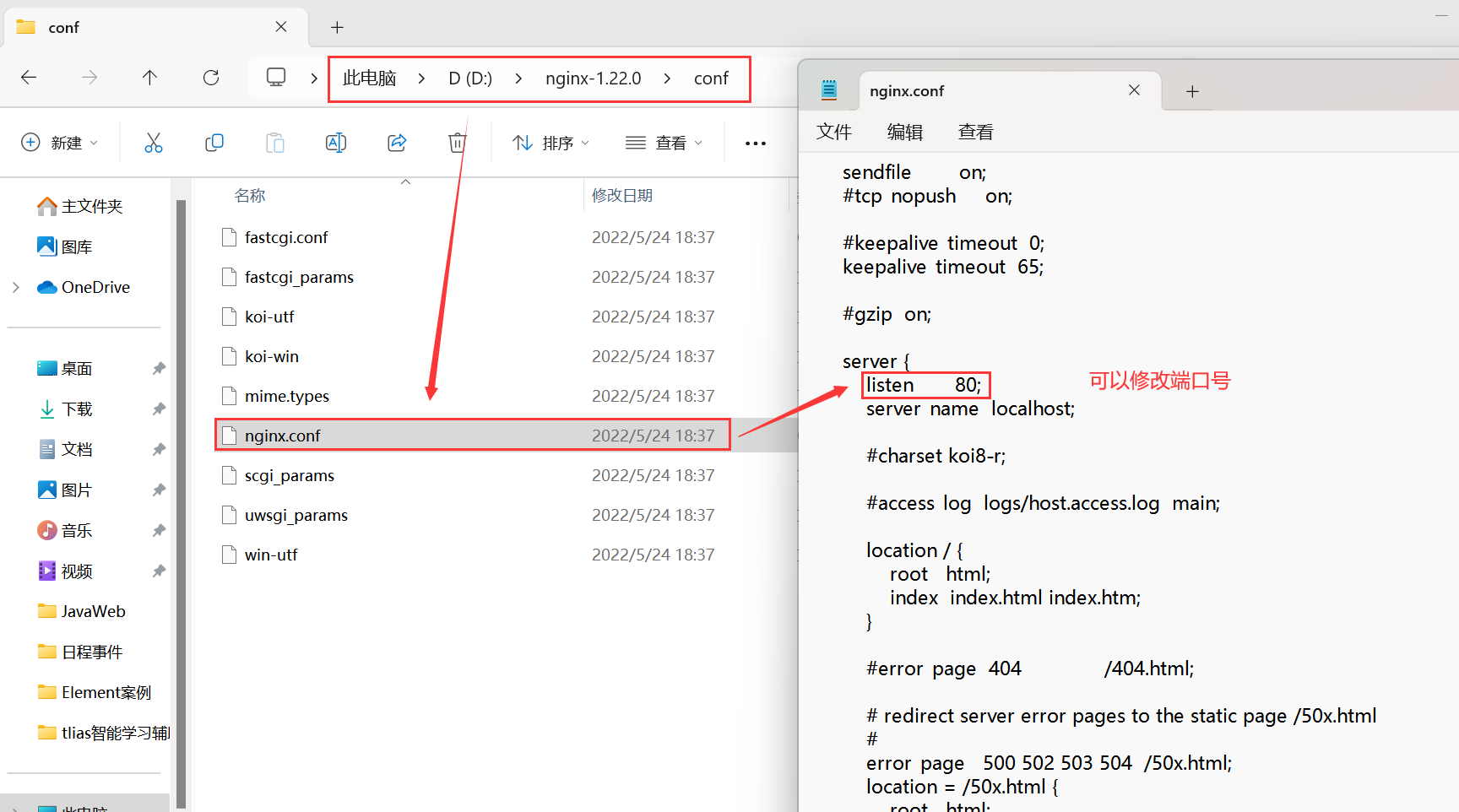1459x812 pixels.
Task: Expand the OneDrive tree node
Action: click(x=16, y=288)
